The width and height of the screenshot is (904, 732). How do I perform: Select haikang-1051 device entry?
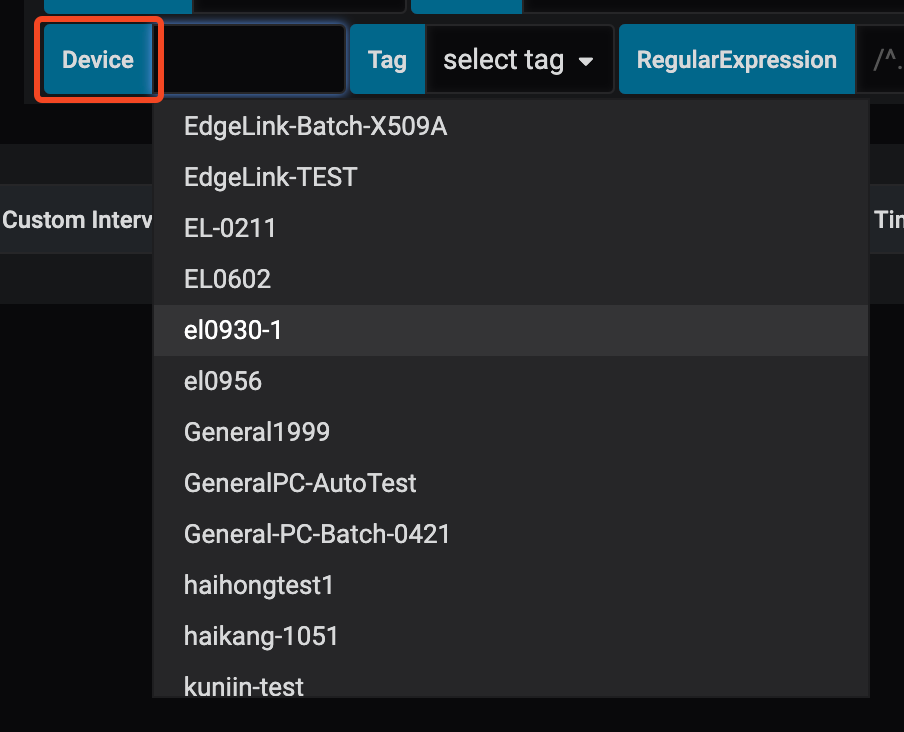click(260, 635)
